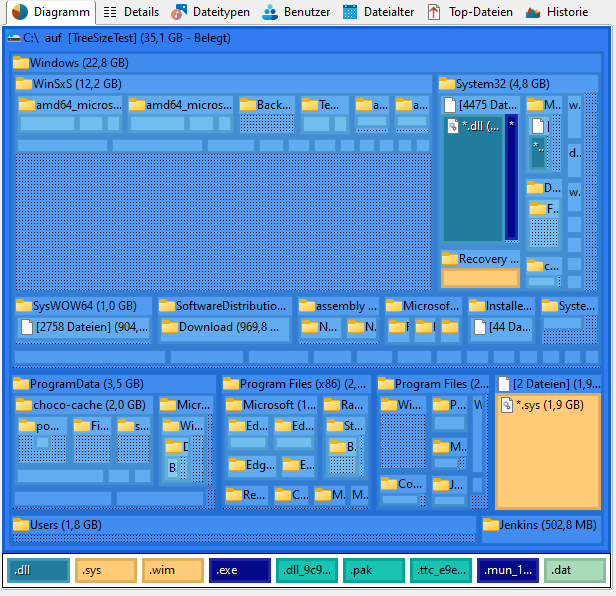Image resolution: width=616 pixels, height=596 pixels.
Task: Click the [4475 Dat... files icon
Action: coord(450,105)
